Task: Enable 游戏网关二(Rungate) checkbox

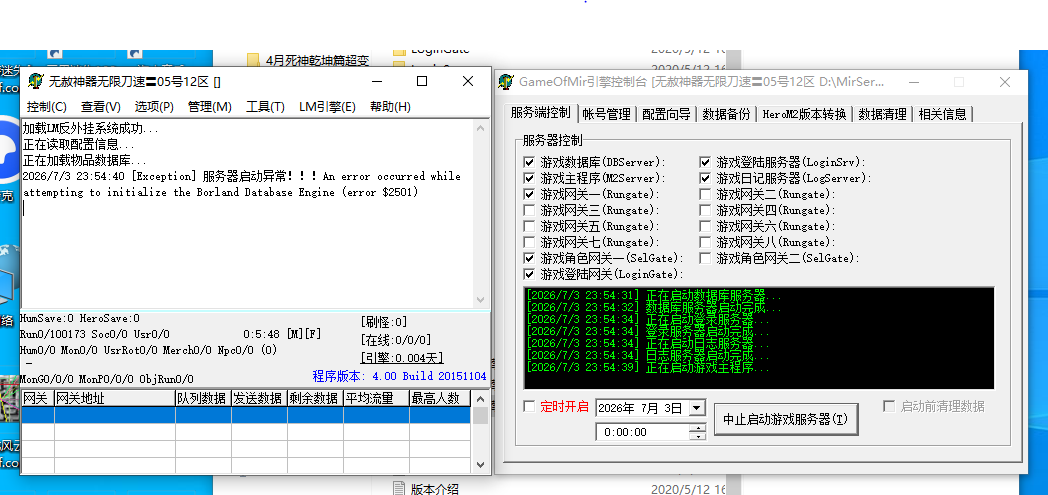Action: 705,194
